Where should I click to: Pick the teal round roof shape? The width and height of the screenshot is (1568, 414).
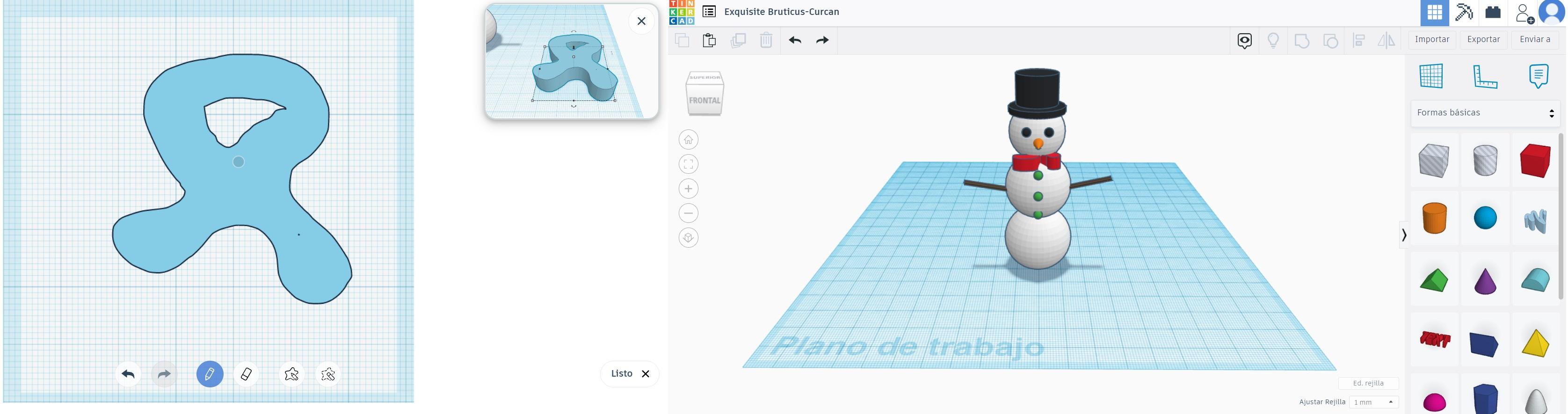(x=1535, y=280)
